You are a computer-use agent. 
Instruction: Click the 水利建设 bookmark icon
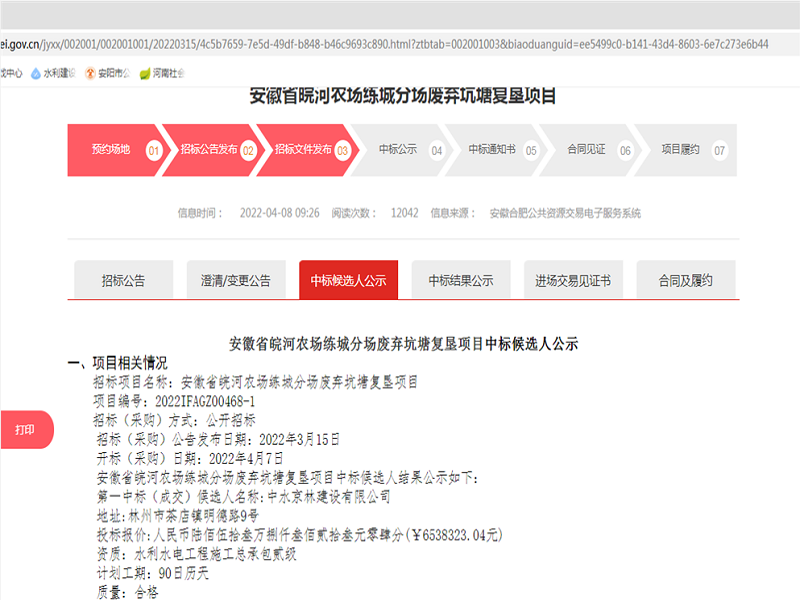(x=37, y=73)
